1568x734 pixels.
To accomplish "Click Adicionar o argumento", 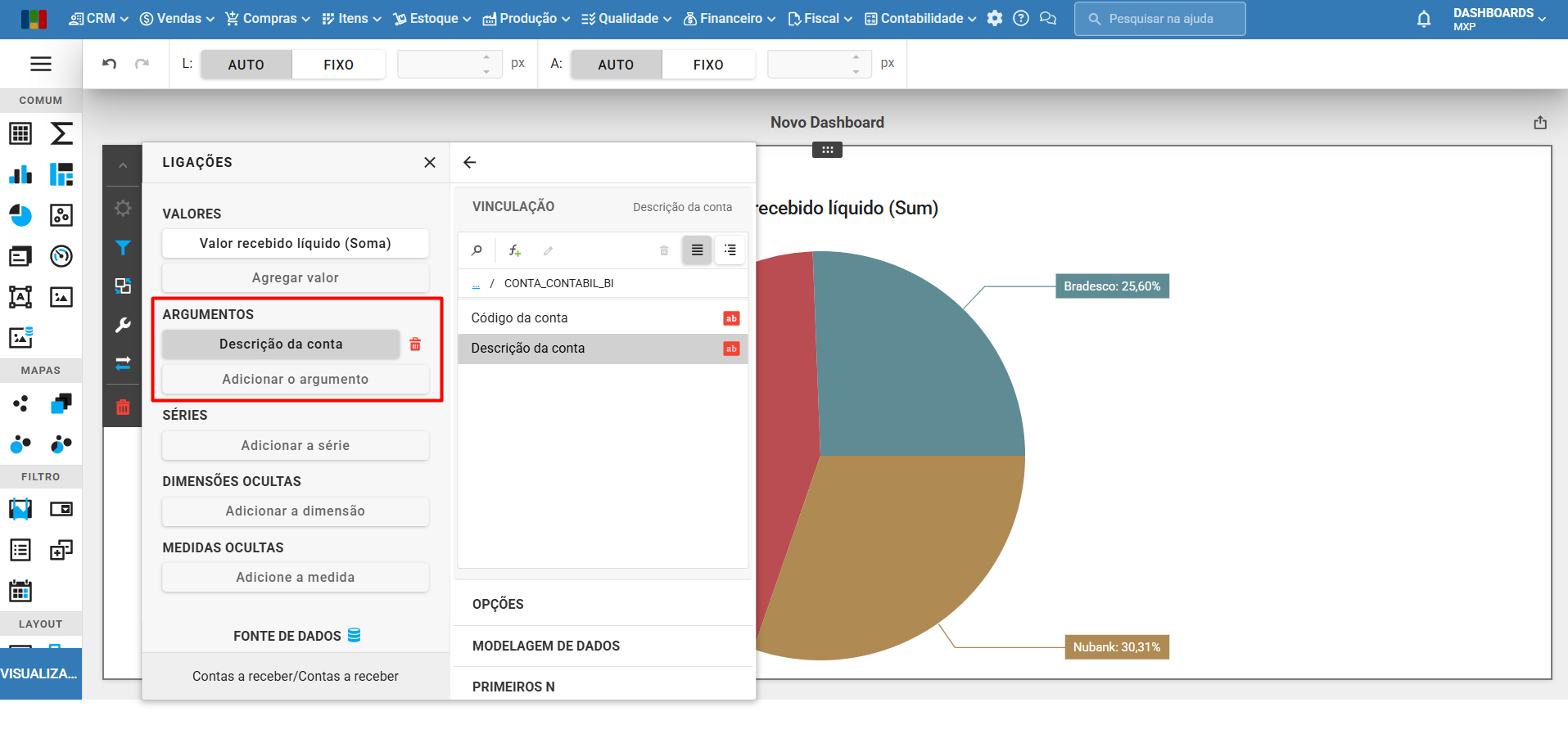I will pos(296,380).
